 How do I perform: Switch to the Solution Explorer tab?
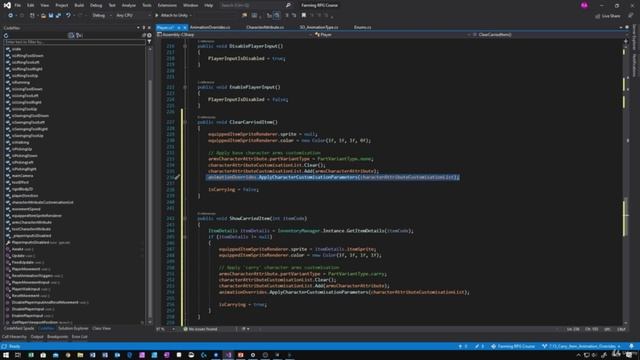pos(73,329)
